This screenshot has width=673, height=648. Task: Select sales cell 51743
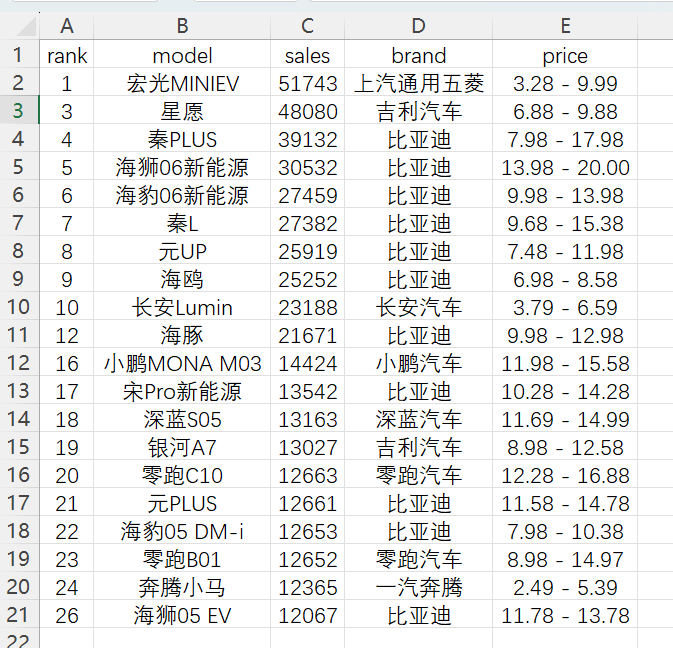tap(307, 82)
